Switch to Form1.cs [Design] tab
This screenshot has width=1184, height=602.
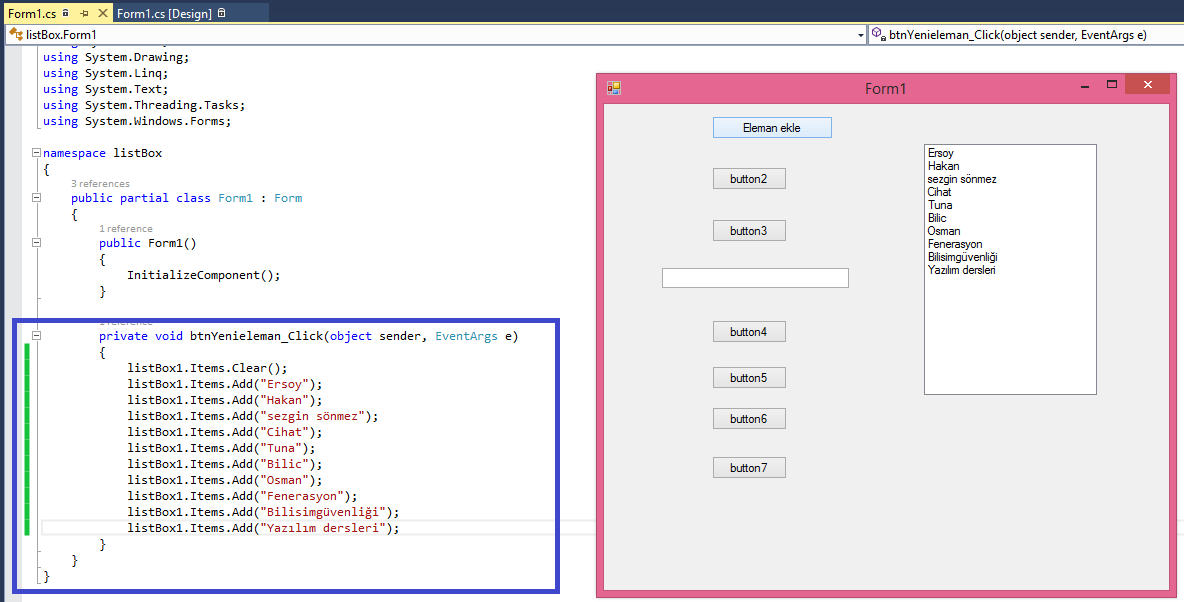[x=164, y=14]
